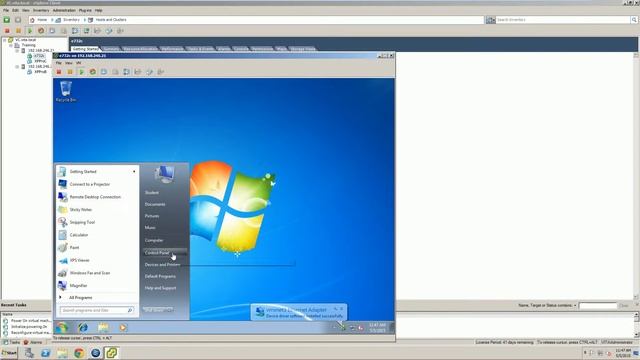Click Shut down button in Start menu
The width and height of the screenshot is (640, 360).
(155, 310)
